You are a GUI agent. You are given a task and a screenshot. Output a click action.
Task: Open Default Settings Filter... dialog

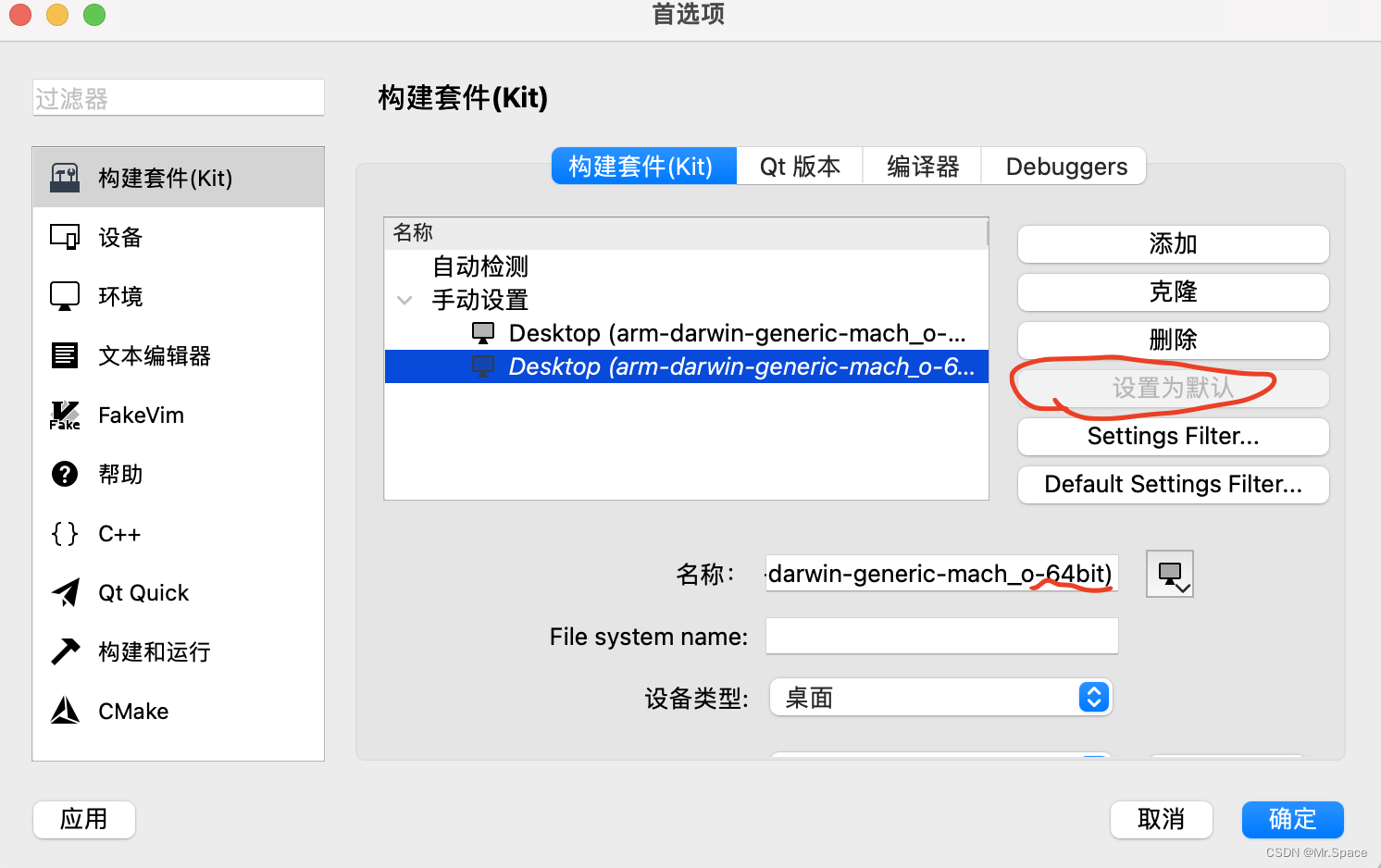pos(1174,485)
